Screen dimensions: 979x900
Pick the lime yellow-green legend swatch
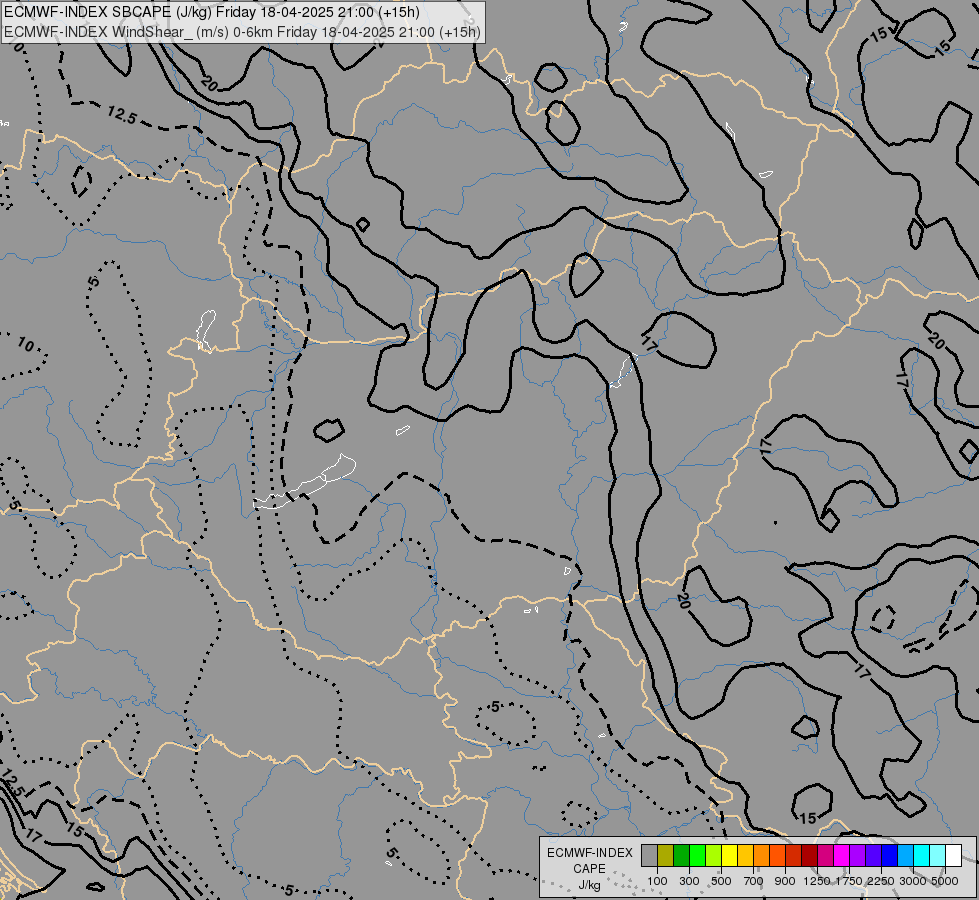714,855
